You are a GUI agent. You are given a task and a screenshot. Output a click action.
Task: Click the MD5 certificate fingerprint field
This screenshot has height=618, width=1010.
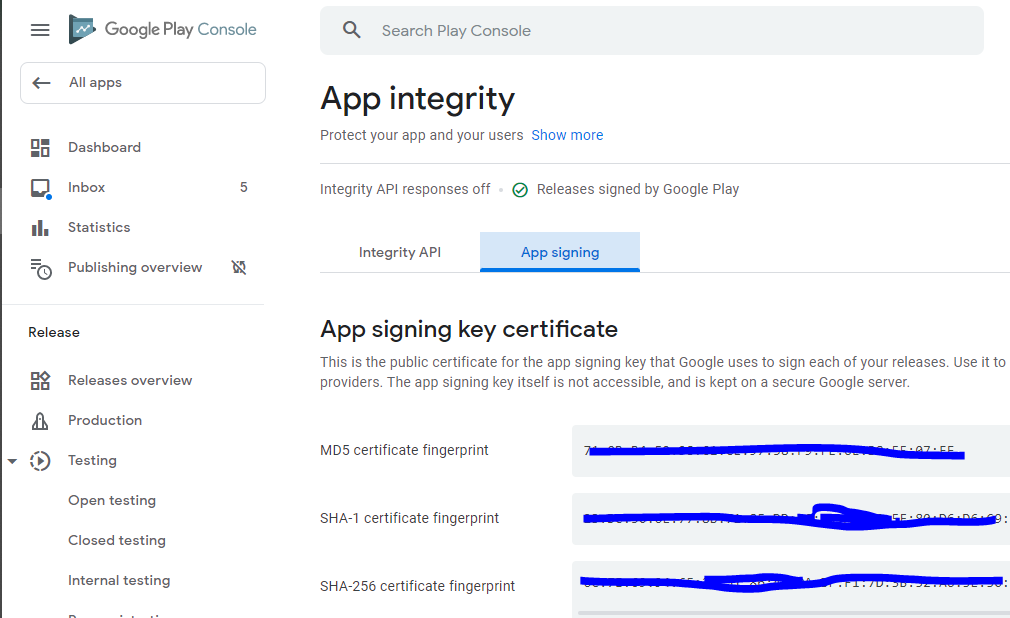[x=790, y=451]
